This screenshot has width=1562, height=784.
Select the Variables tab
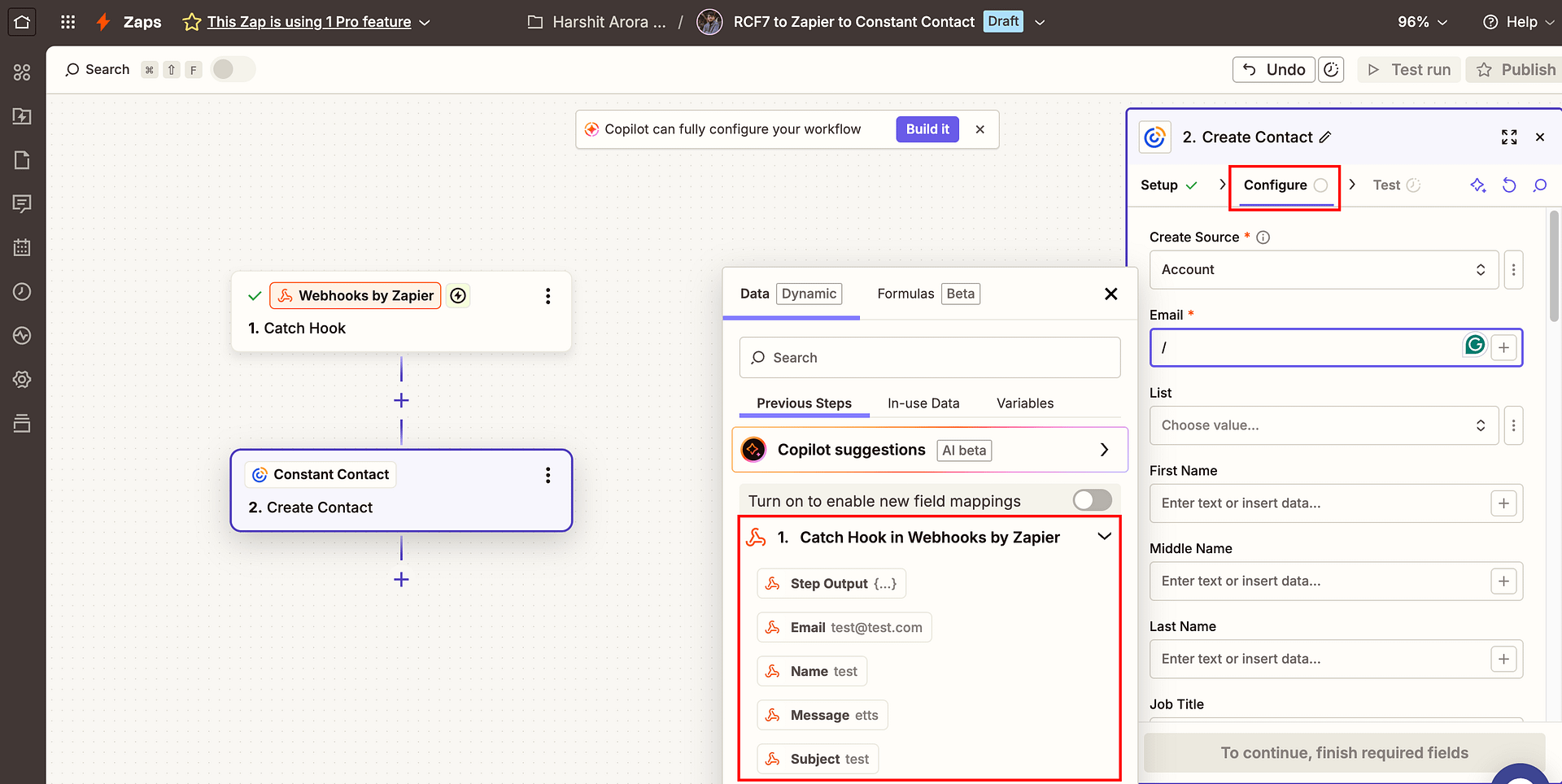[1025, 403]
